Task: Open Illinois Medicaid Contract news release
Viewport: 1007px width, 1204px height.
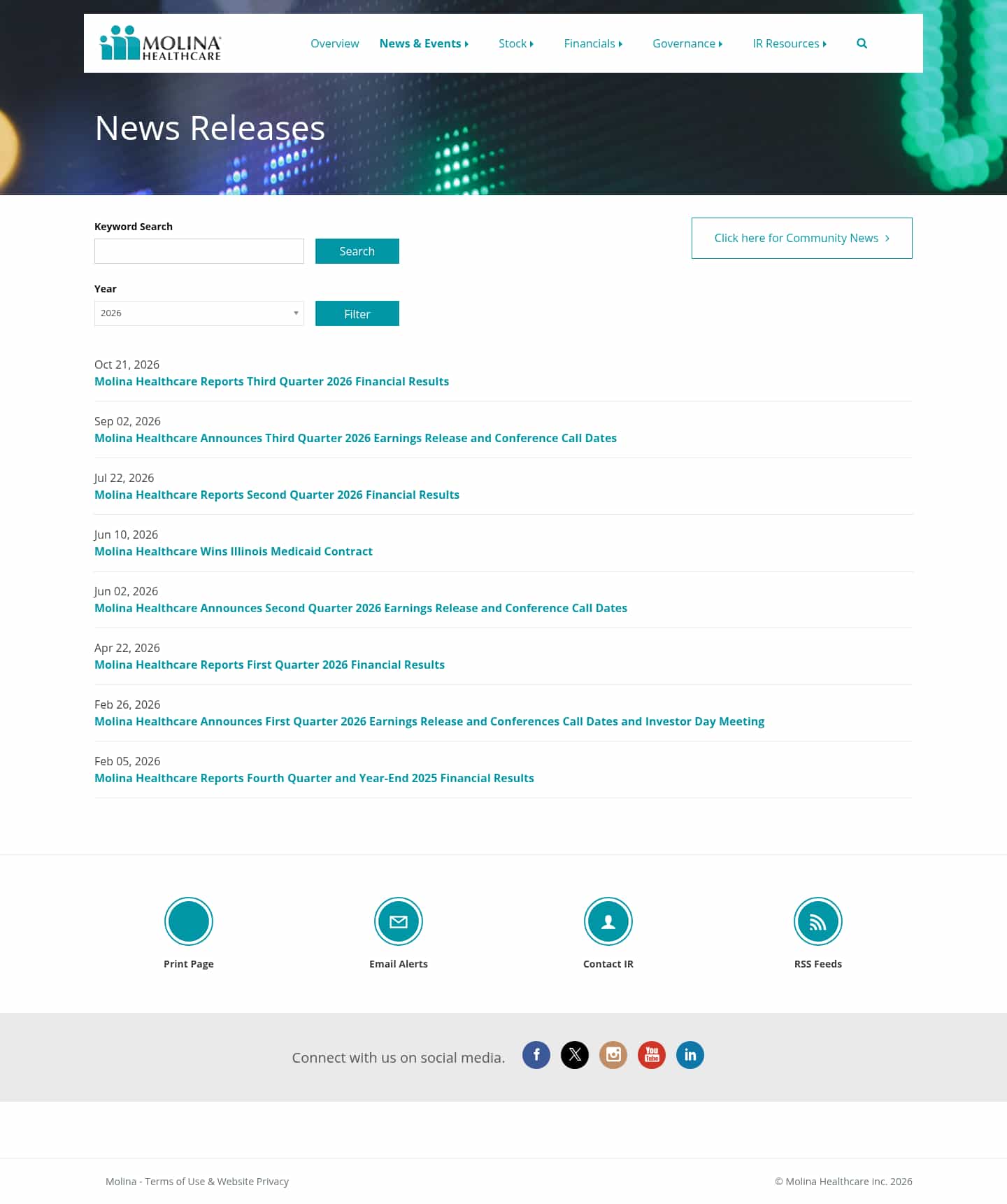Action: (234, 551)
